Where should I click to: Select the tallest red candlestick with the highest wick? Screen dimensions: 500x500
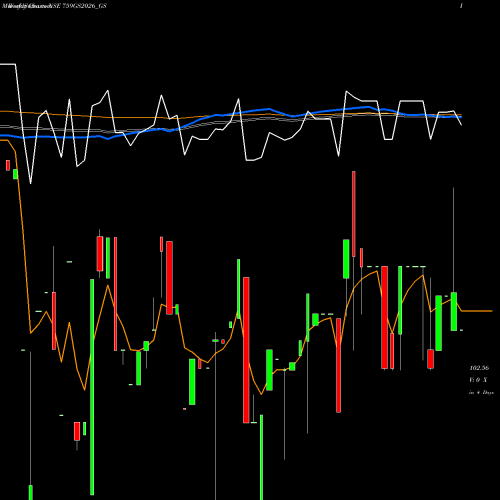[354, 214]
